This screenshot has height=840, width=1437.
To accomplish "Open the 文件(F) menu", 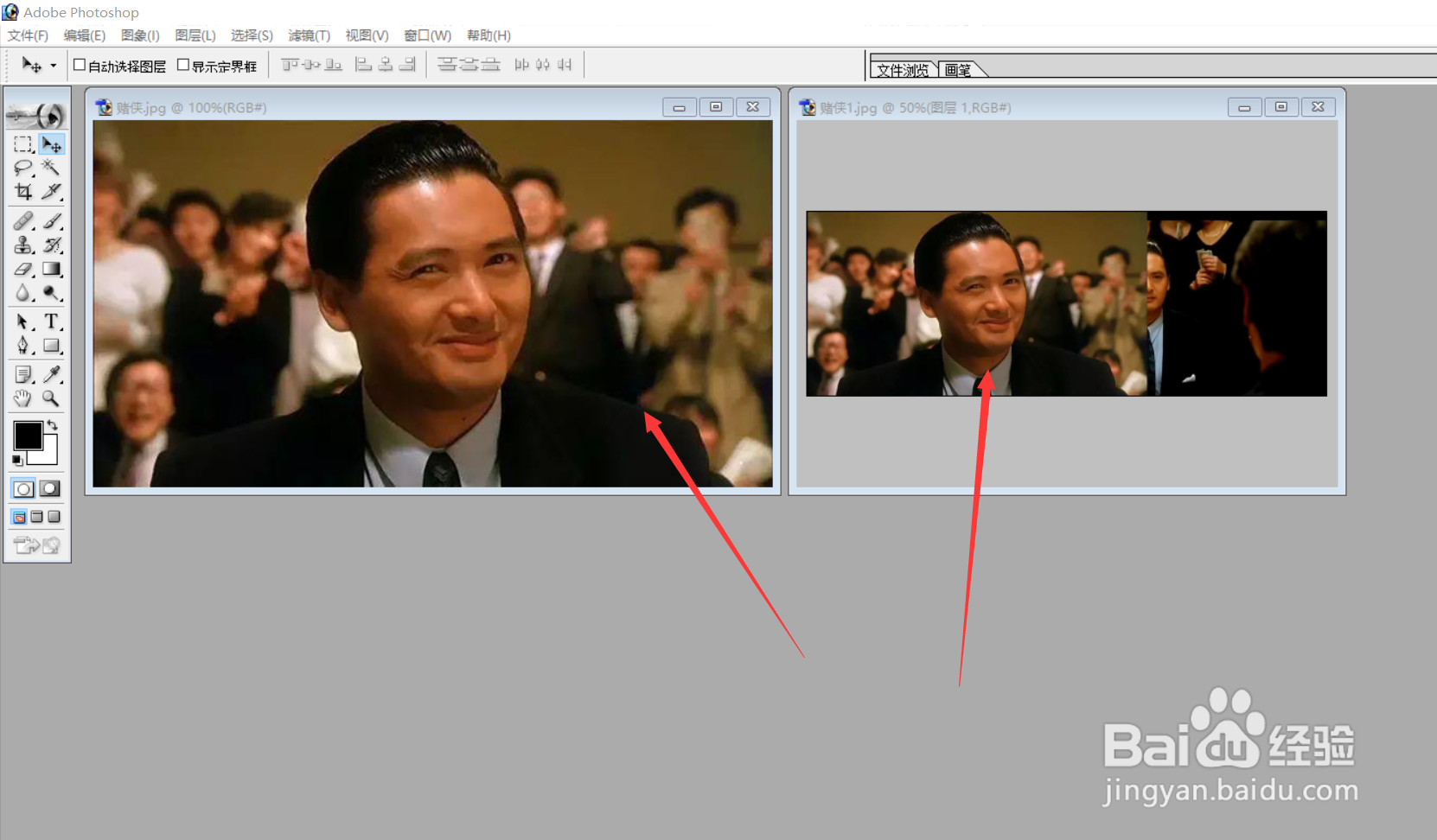I will pyautogui.click(x=28, y=35).
